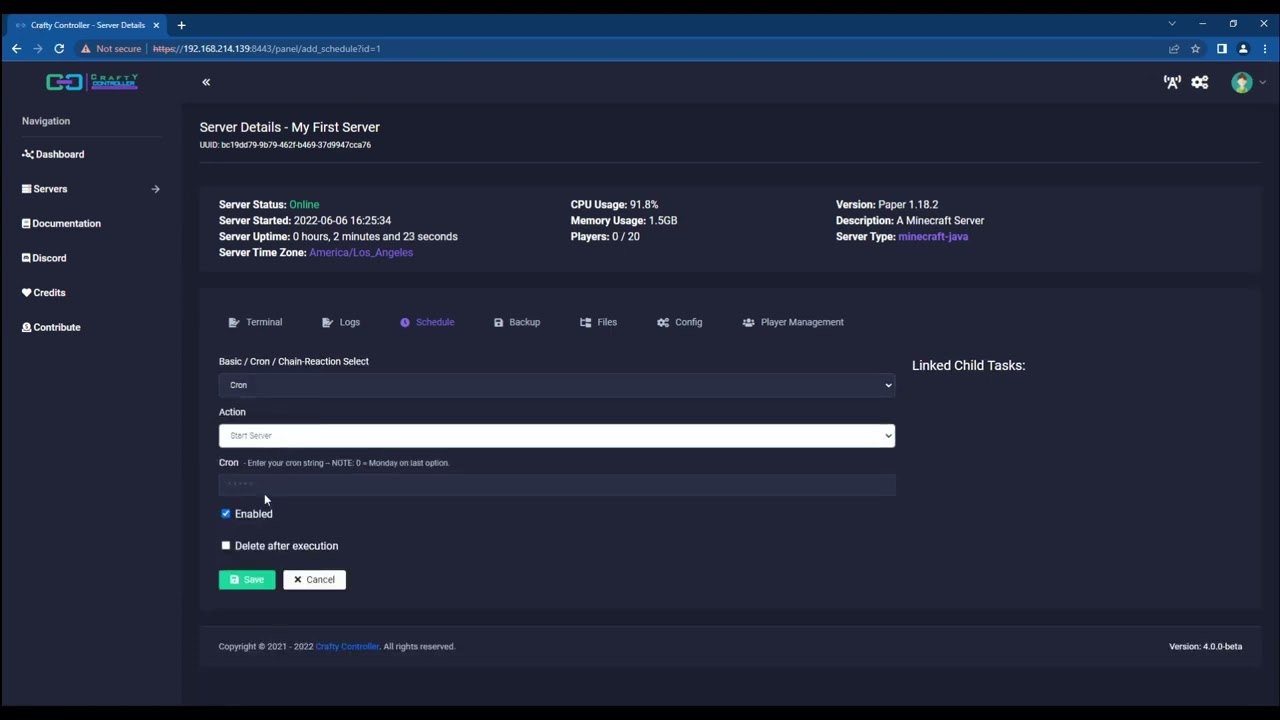Go to Dashboard in the navigation

[53, 154]
